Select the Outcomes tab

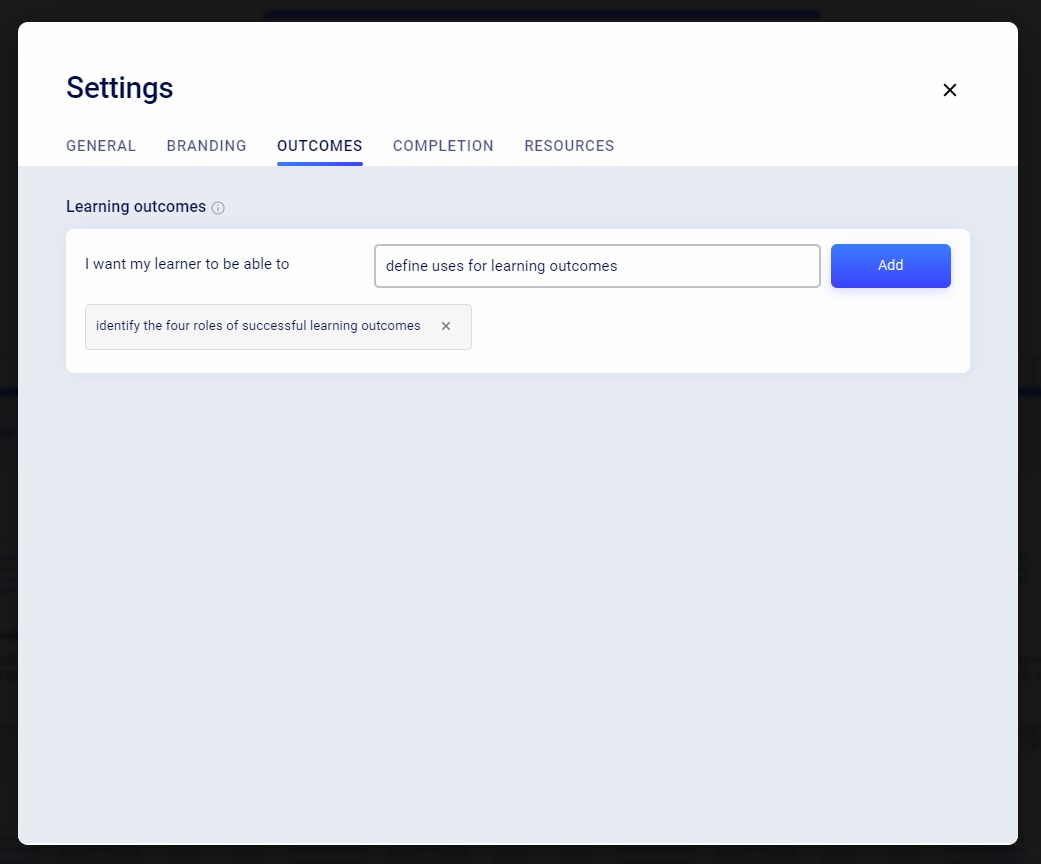pos(319,146)
